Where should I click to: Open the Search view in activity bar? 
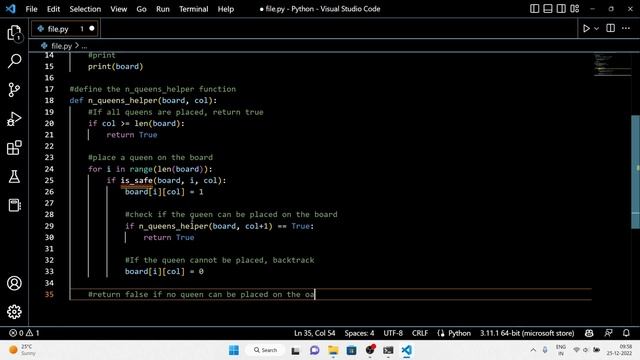14,61
